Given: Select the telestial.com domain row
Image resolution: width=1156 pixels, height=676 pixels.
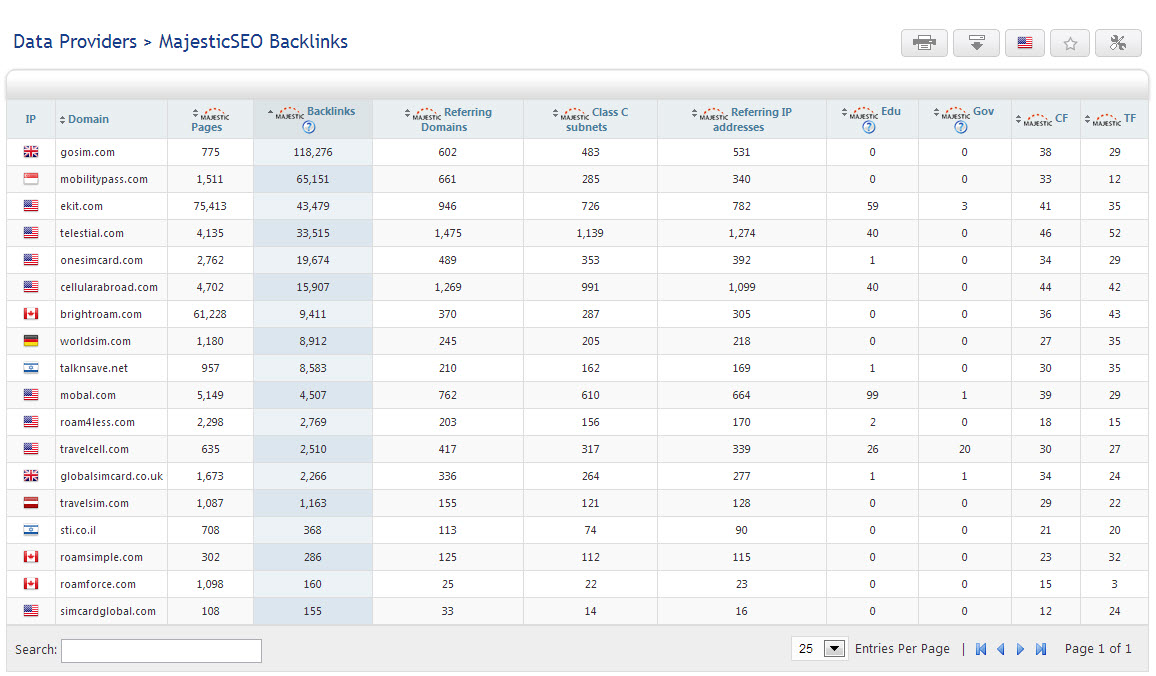Looking at the screenshot, I should (92, 233).
